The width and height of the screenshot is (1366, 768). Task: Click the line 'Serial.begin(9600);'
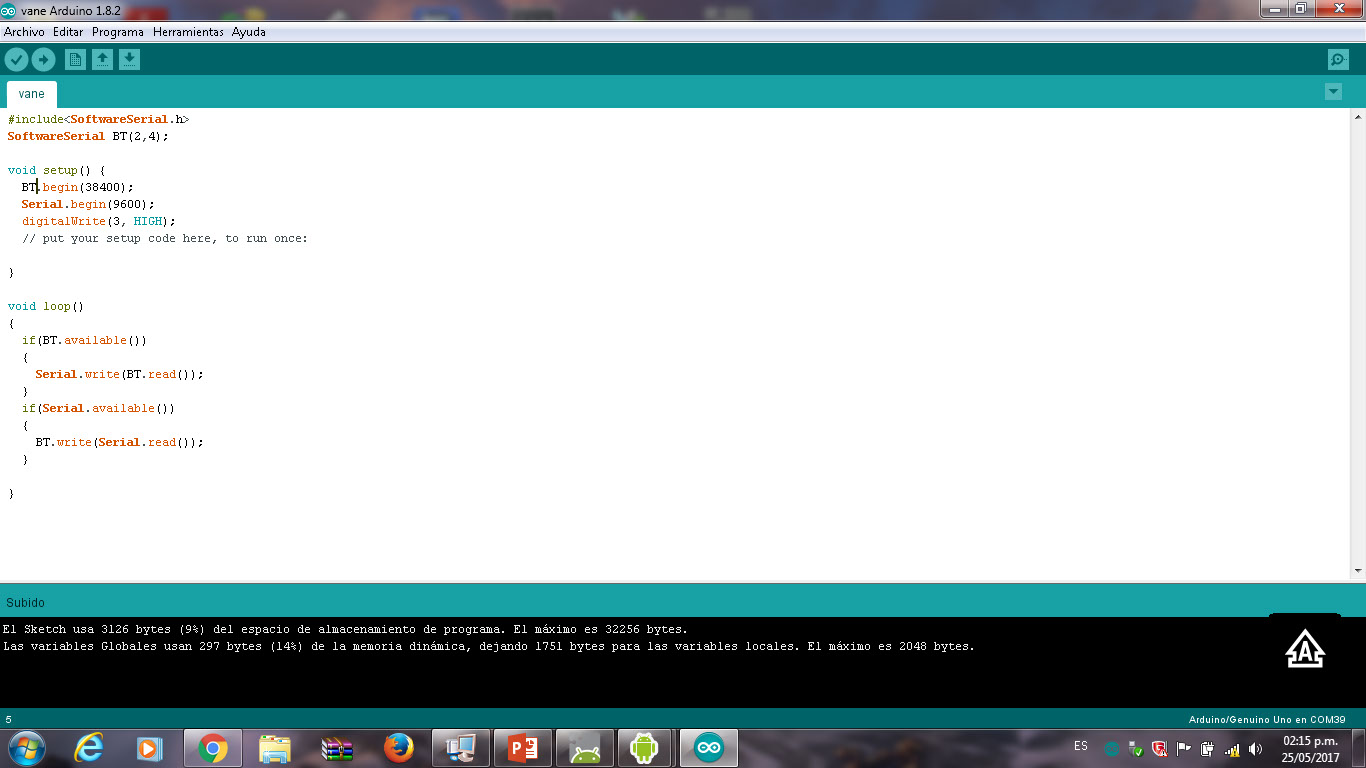click(88, 204)
